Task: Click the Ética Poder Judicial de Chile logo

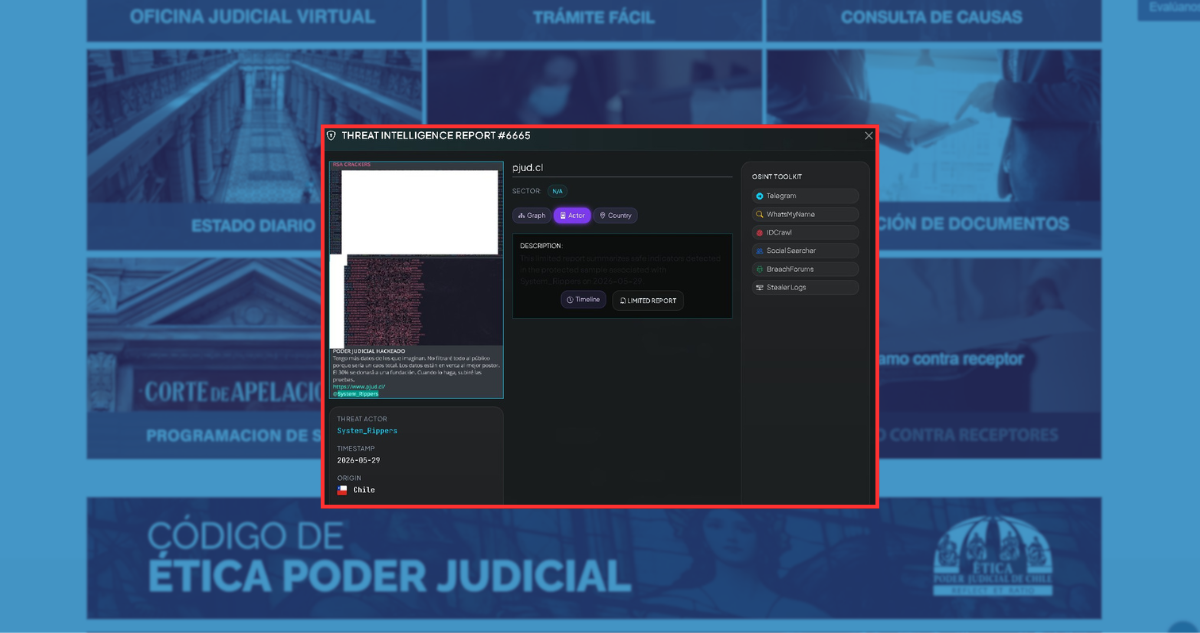Action: (993, 556)
